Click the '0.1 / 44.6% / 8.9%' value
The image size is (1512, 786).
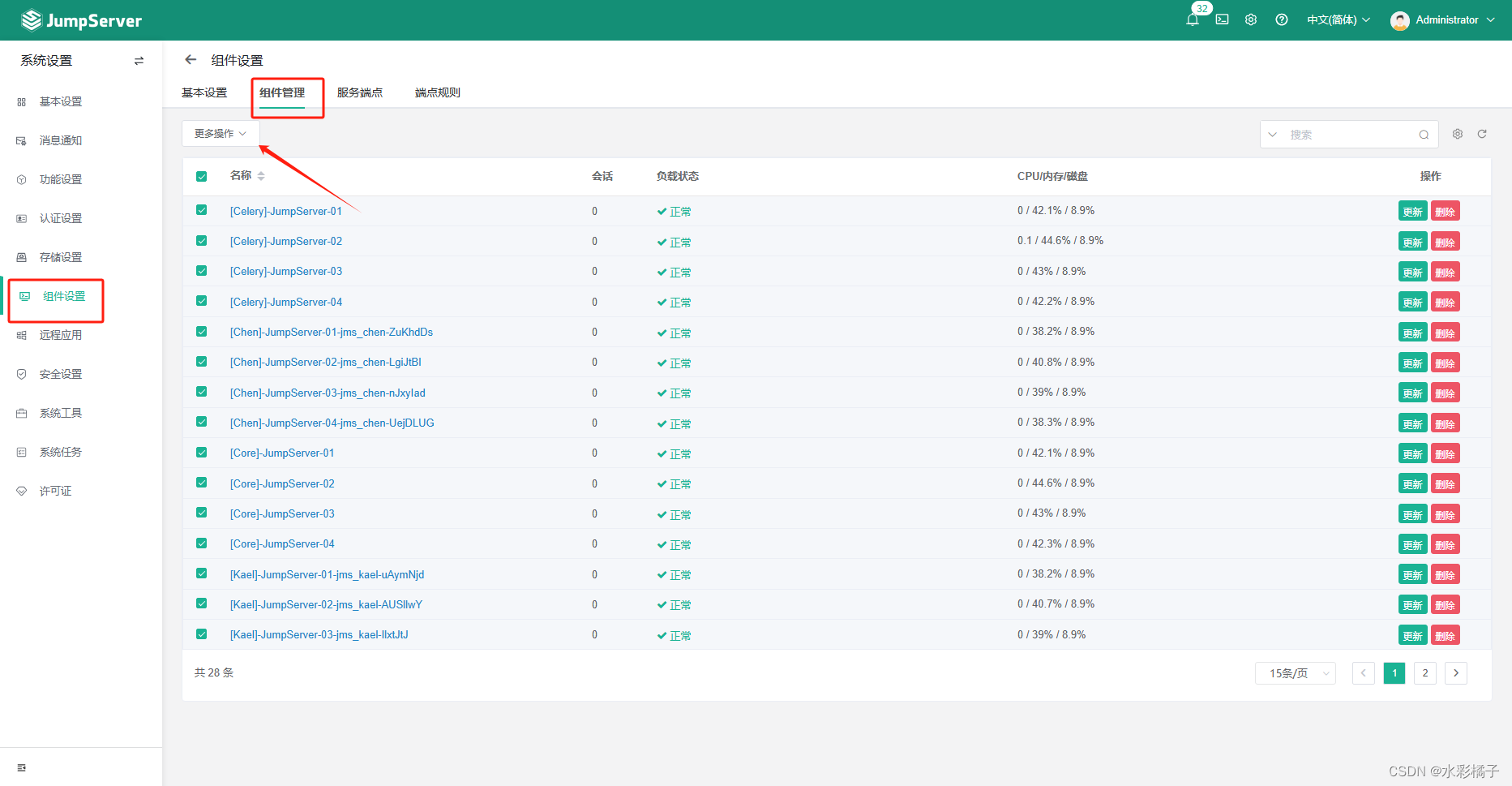[x=1060, y=241]
